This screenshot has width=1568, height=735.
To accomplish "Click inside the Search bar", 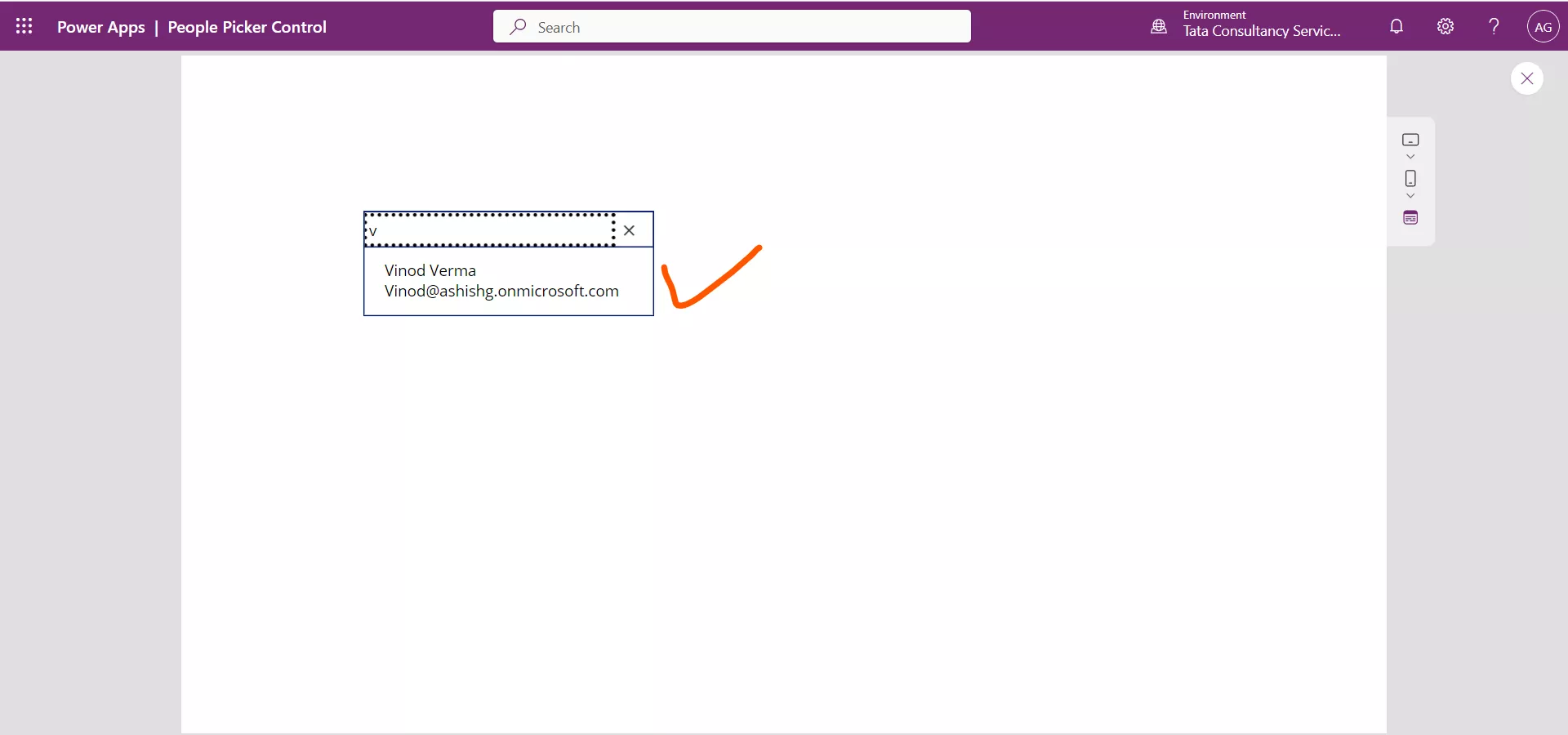I will coord(731,26).
